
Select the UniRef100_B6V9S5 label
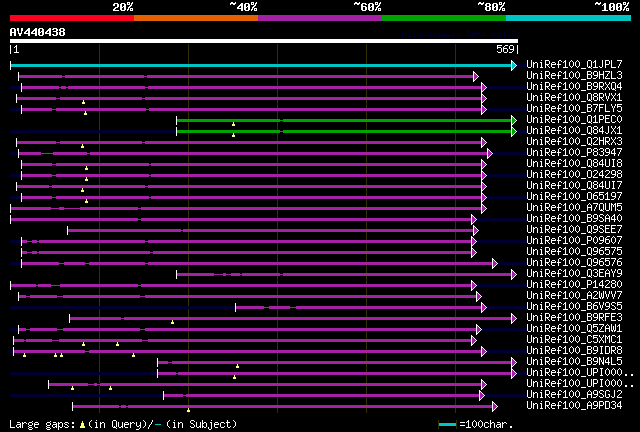tap(574, 306)
